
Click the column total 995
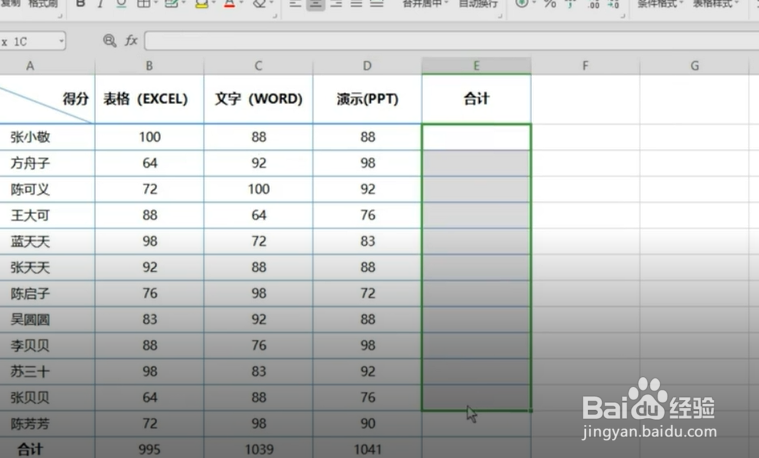[x=149, y=449]
